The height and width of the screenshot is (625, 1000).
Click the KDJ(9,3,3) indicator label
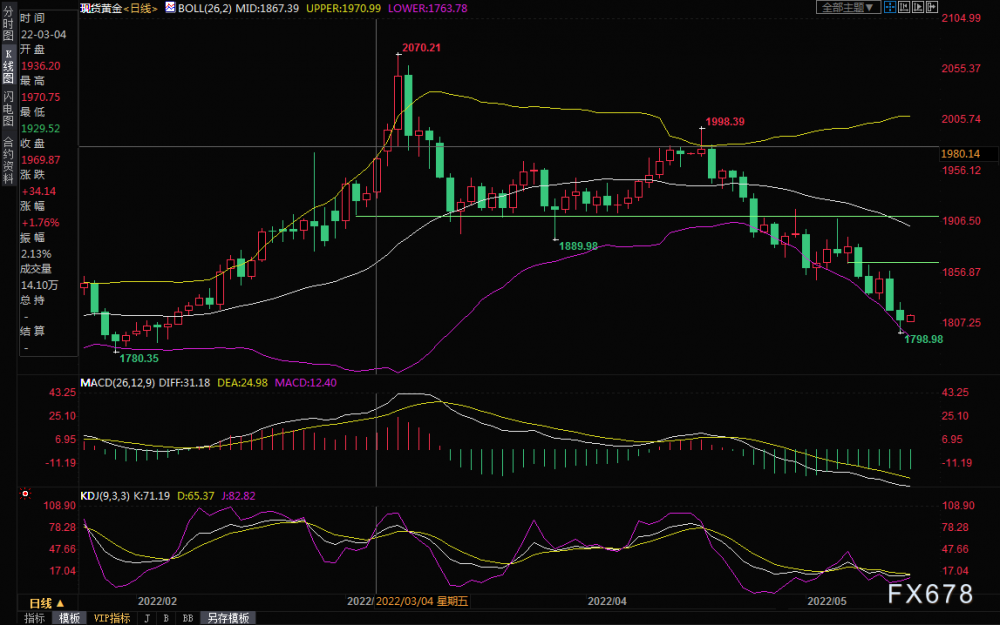106,496
